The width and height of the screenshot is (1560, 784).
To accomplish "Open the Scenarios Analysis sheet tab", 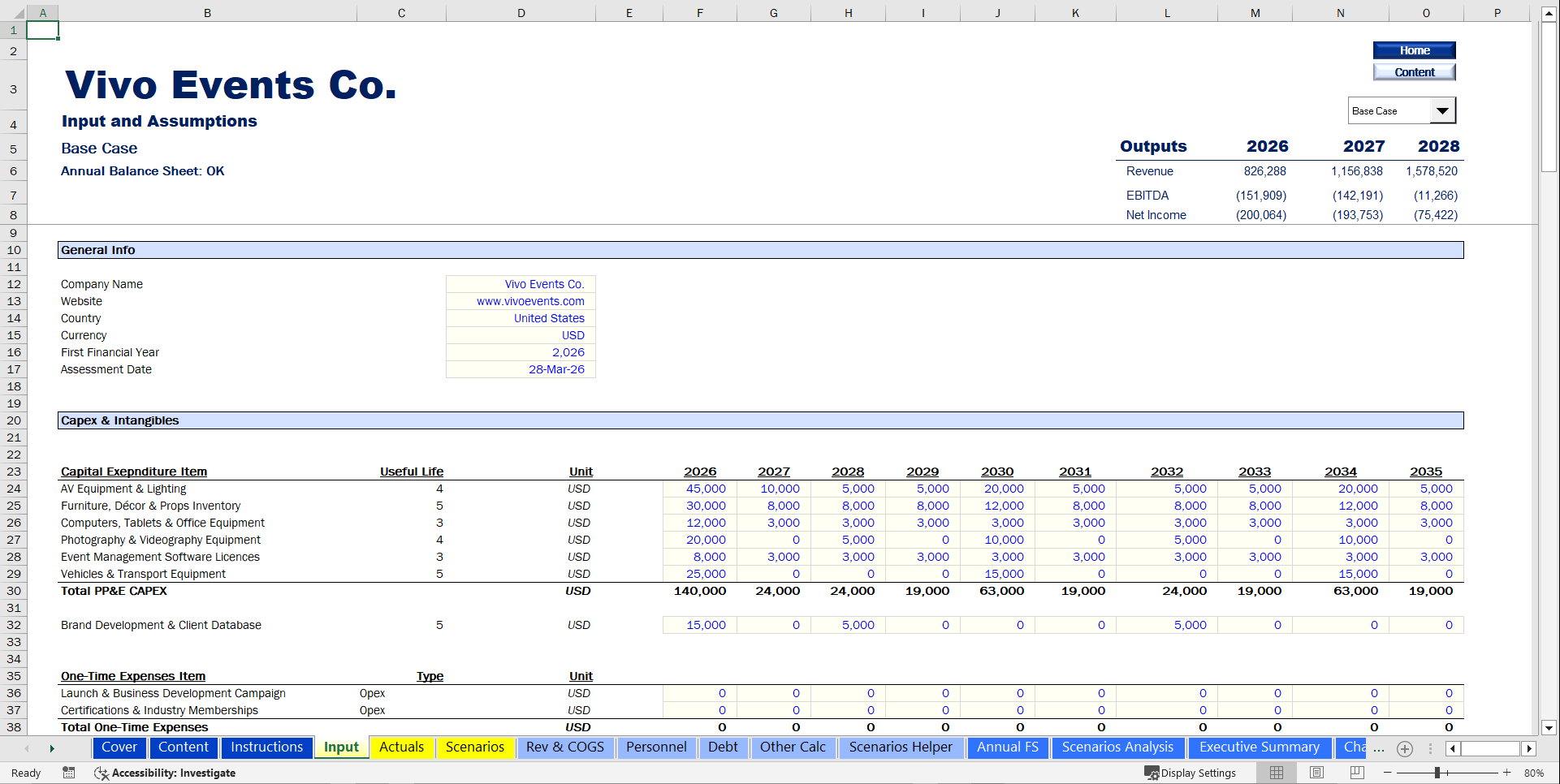I will [x=1117, y=747].
